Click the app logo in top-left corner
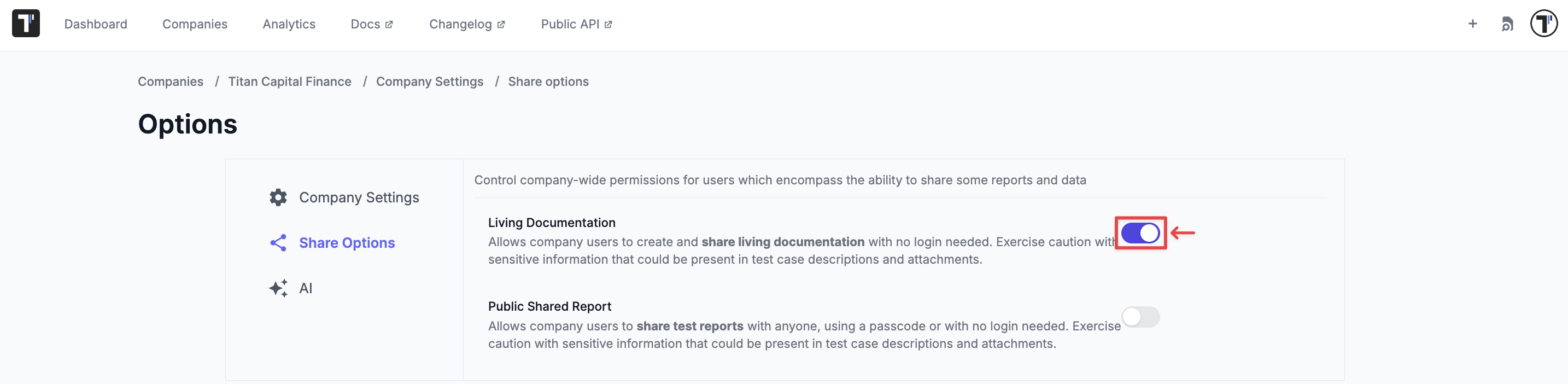The height and width of the screenshot is (384, 1568). point(25,23)
